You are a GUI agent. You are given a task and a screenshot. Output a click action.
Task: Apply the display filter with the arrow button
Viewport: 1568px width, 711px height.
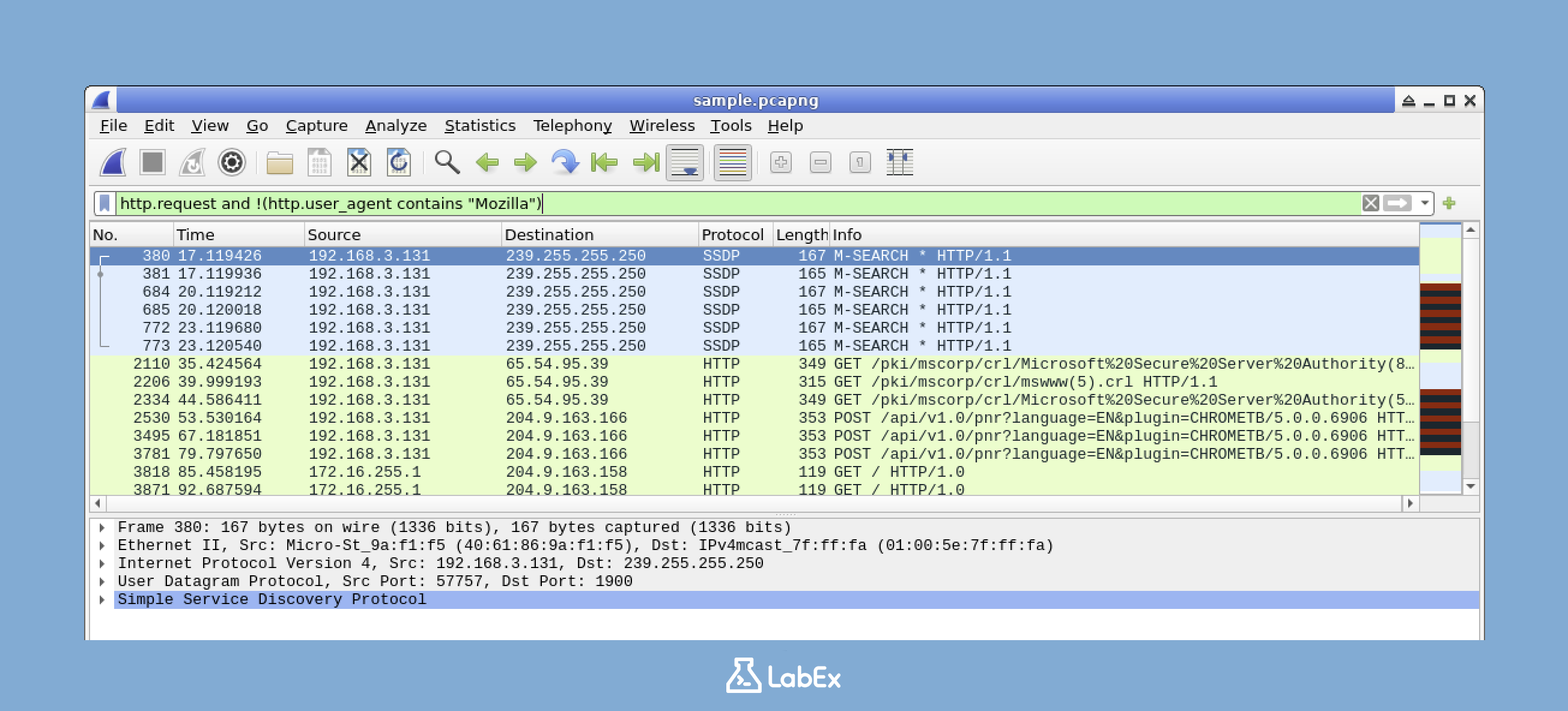1398,203
